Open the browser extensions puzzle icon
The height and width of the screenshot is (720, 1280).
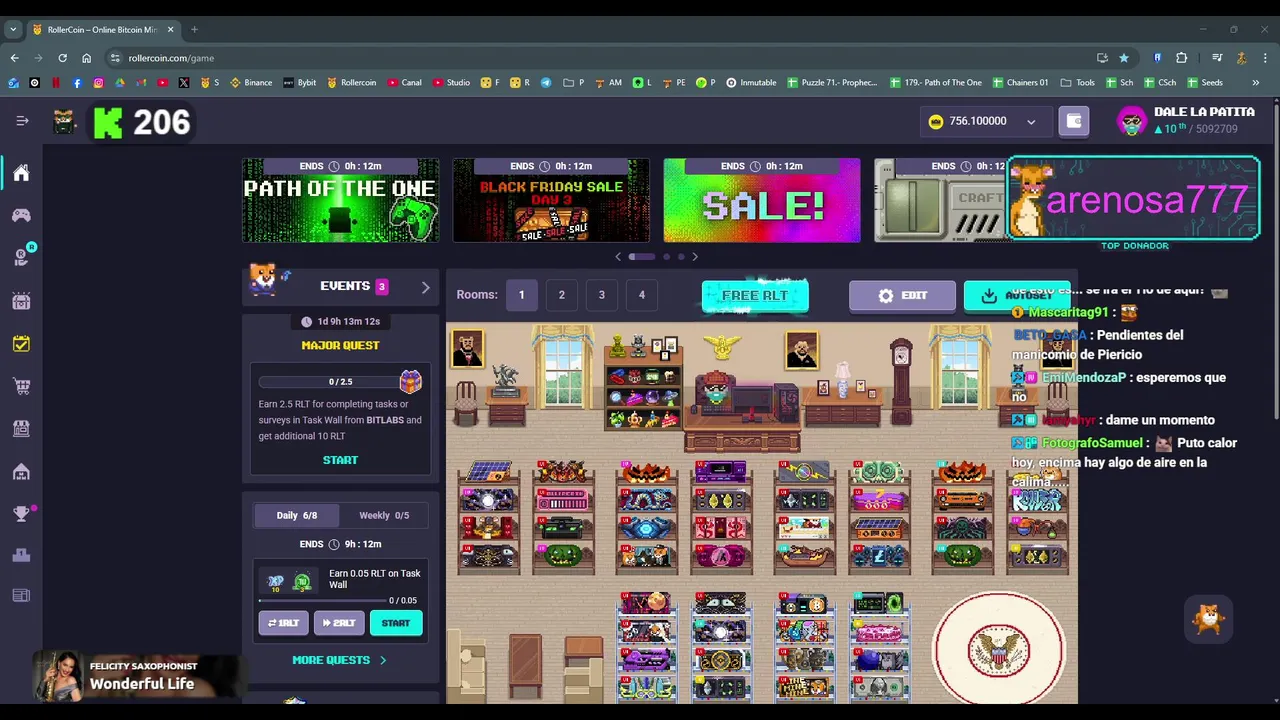pyautogui.click(x=1181, y=58)
